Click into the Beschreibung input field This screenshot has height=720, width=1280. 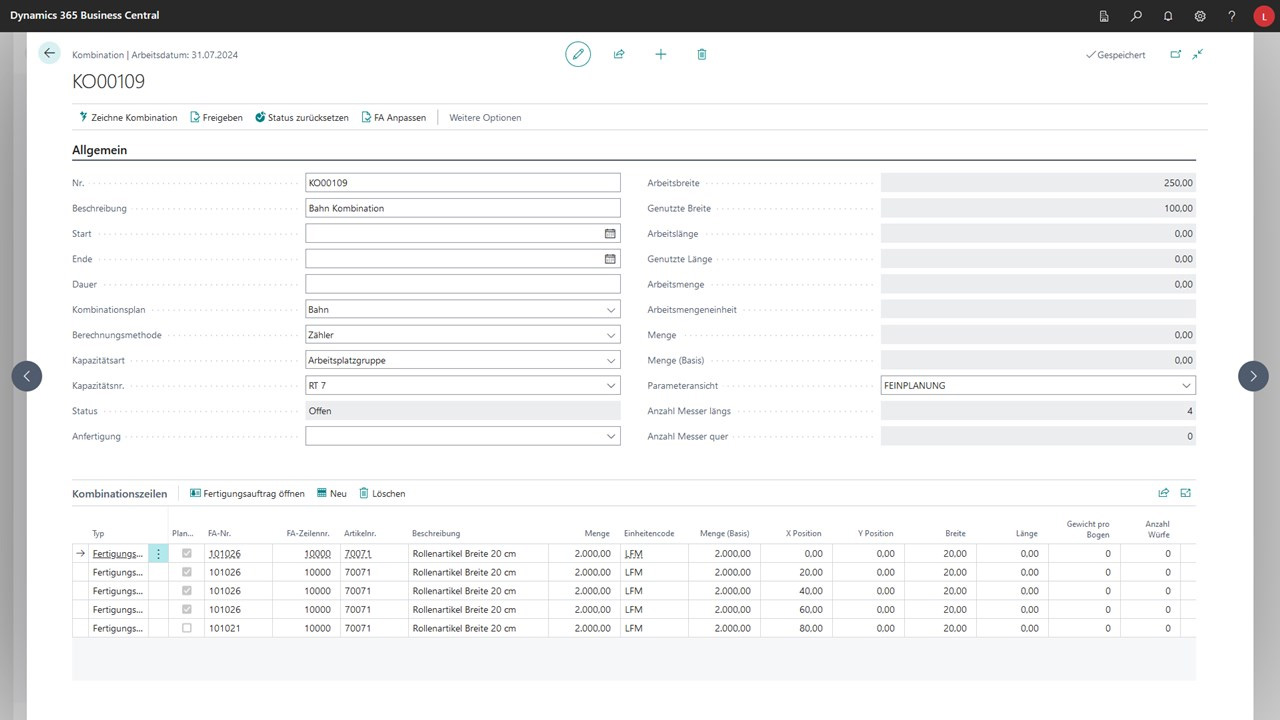[x=463, y=208]
